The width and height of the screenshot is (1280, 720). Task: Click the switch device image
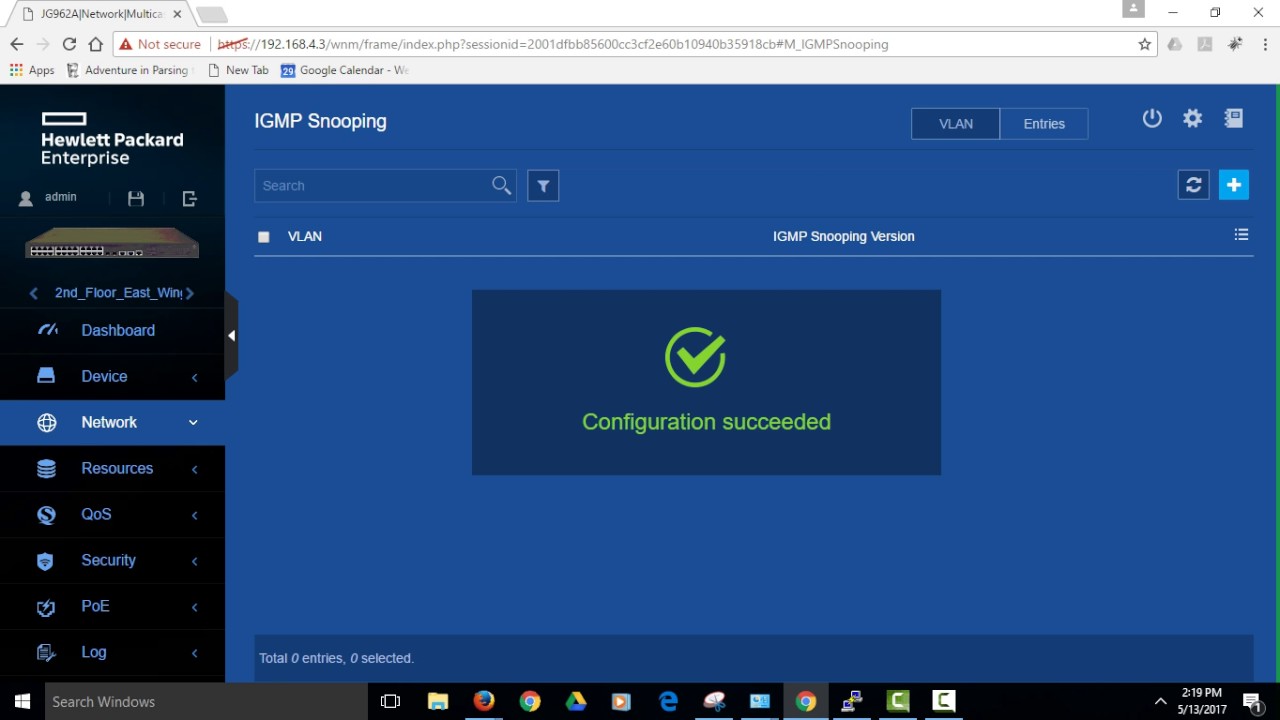click(112, 243)
